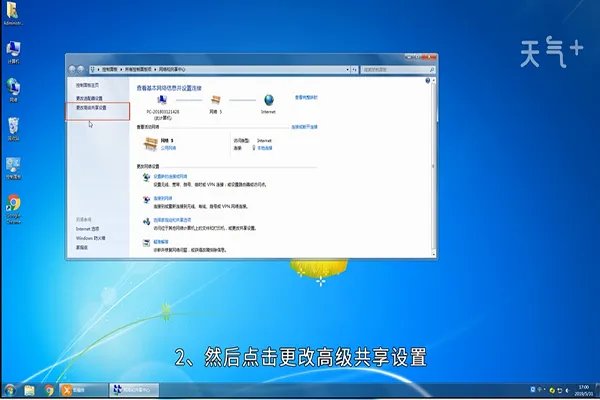Click 网络和共享中心 in the breadcrumb path
The height and width of the screenshot is (400, 600).
click(172, 70)
